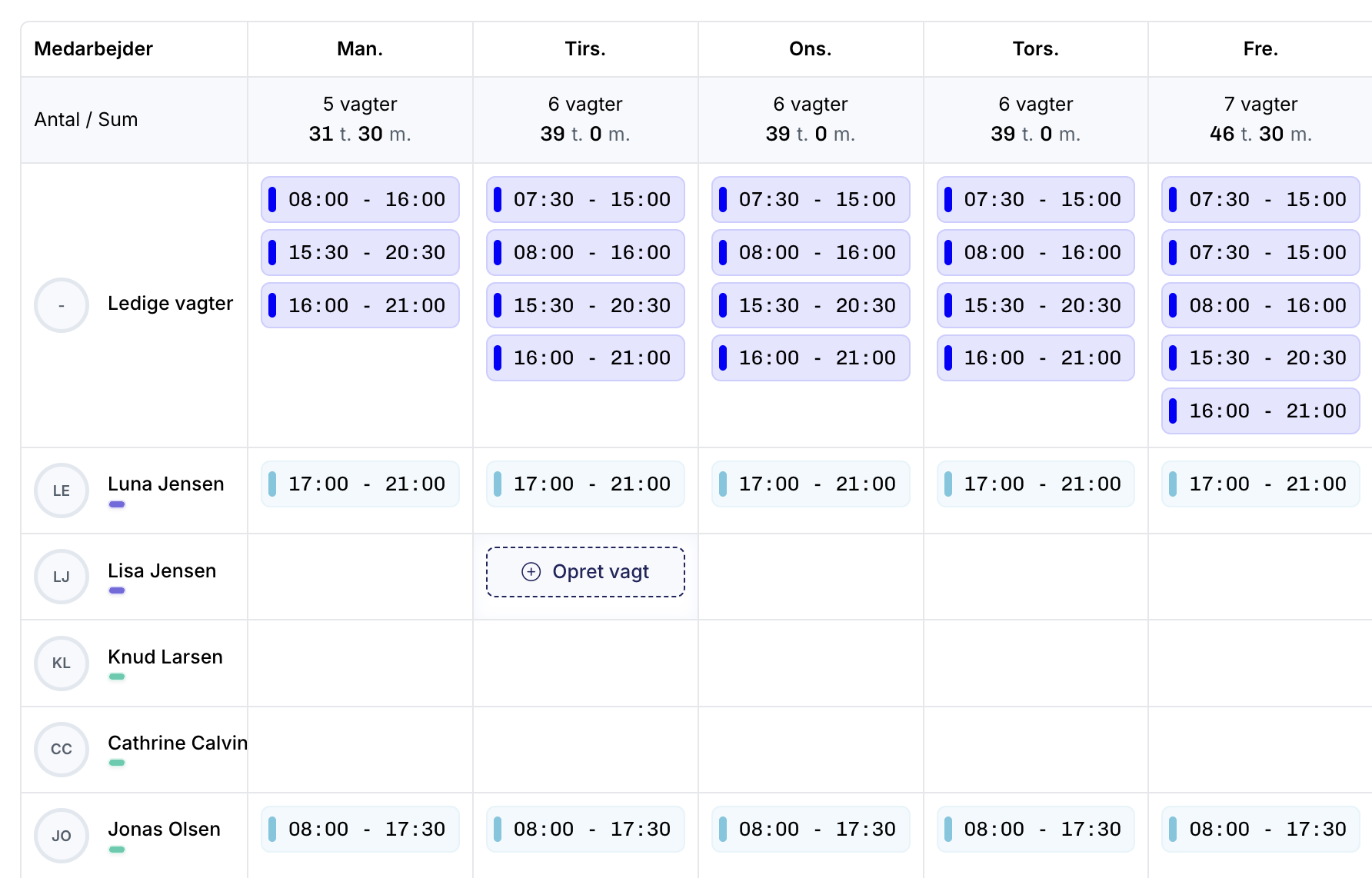This screenshot has height=878, width=1372.
Task: Select the Man. column header
Action: tap(360, 49)
